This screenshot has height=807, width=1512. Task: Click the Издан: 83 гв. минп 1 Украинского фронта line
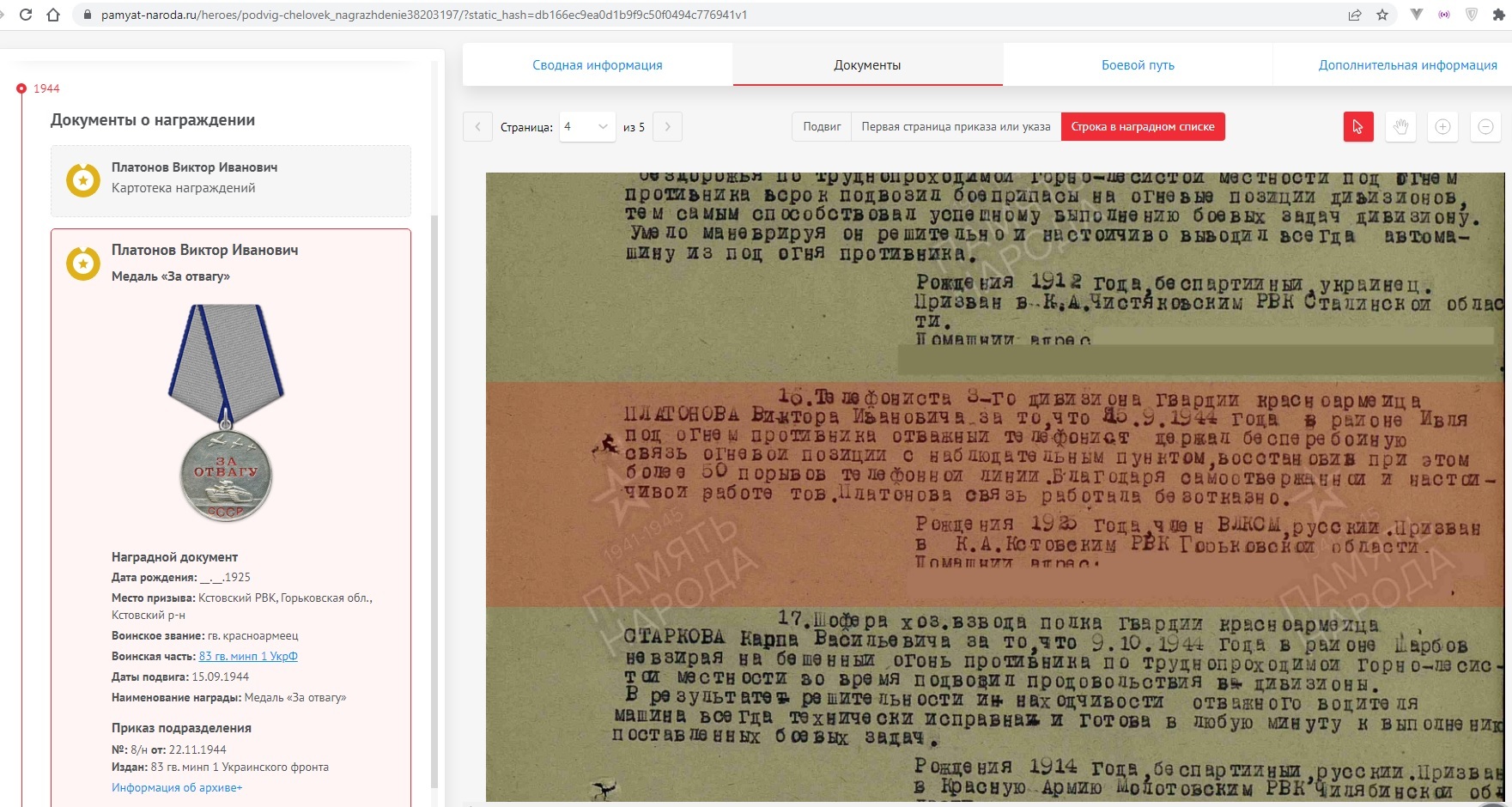point(220,768)
